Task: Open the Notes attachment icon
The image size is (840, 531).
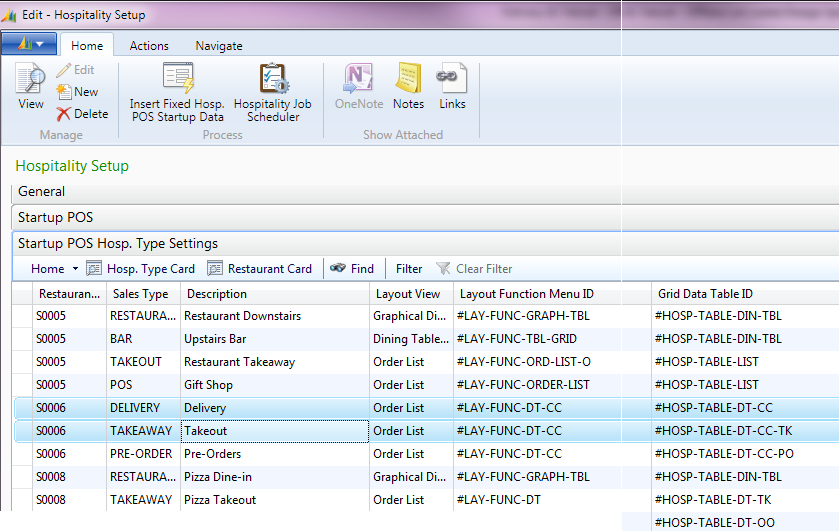Action: point(408,80)
